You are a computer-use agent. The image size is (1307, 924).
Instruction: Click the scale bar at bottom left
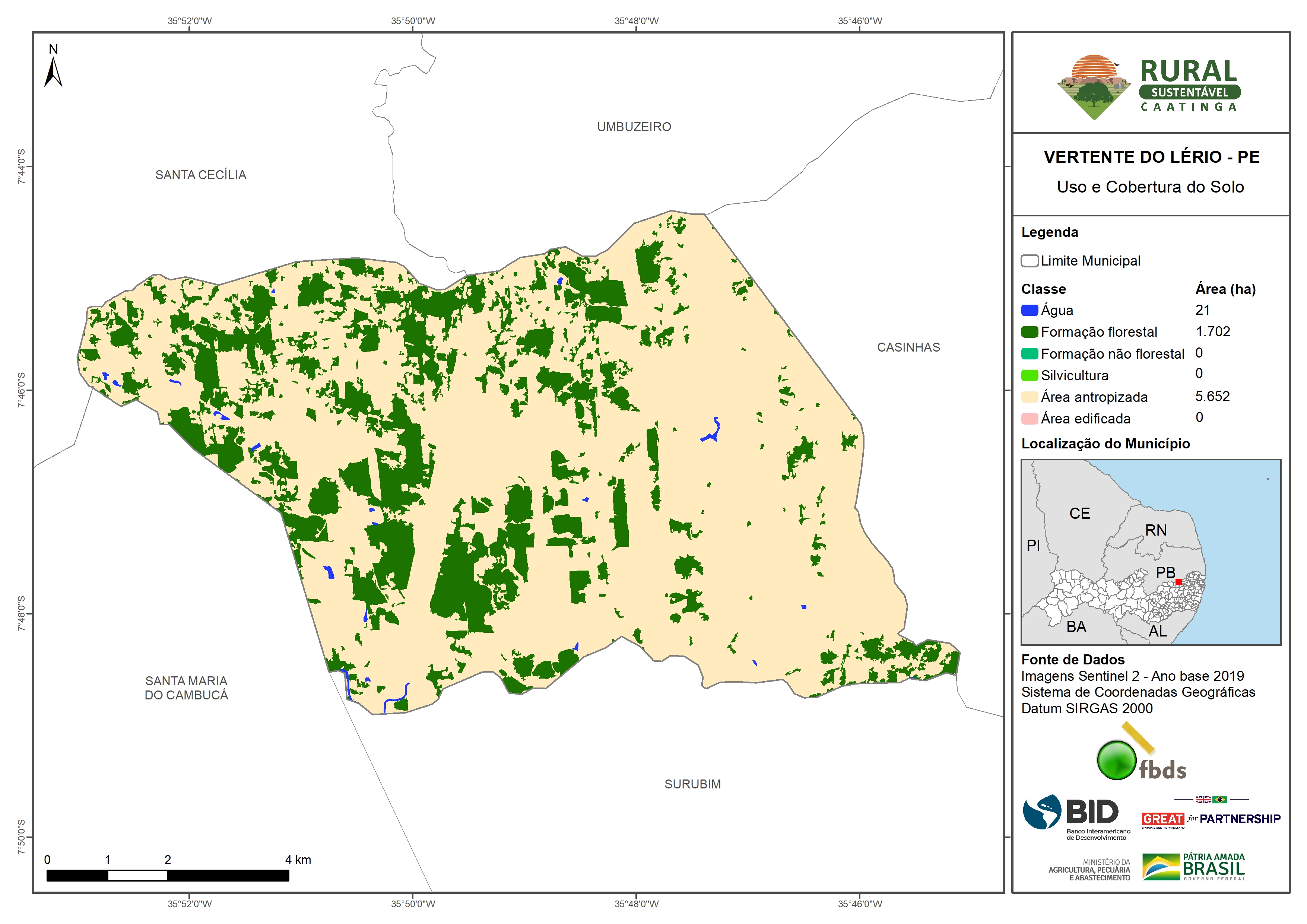167,875
